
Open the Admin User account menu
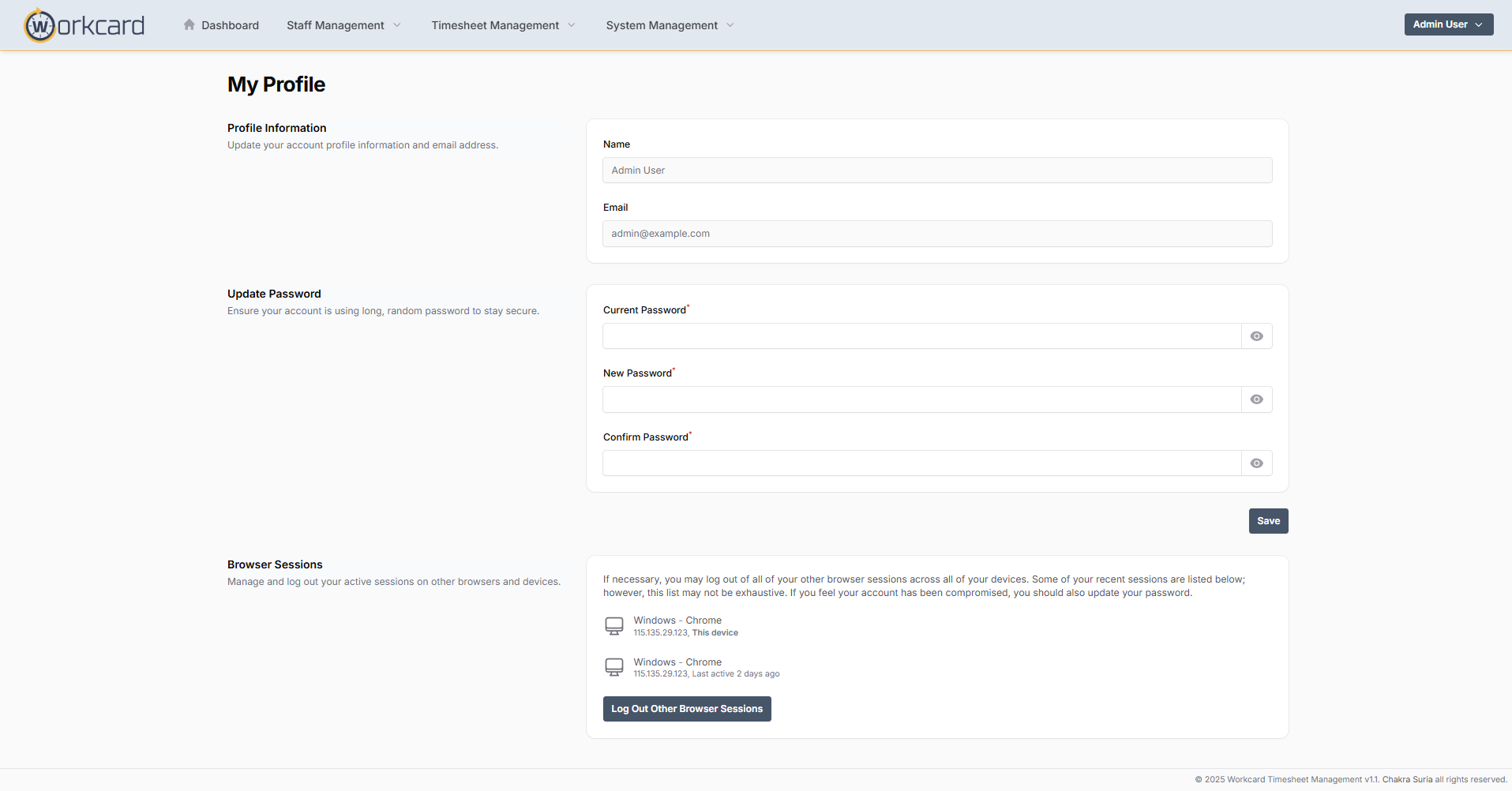[x=1448, y=24]
